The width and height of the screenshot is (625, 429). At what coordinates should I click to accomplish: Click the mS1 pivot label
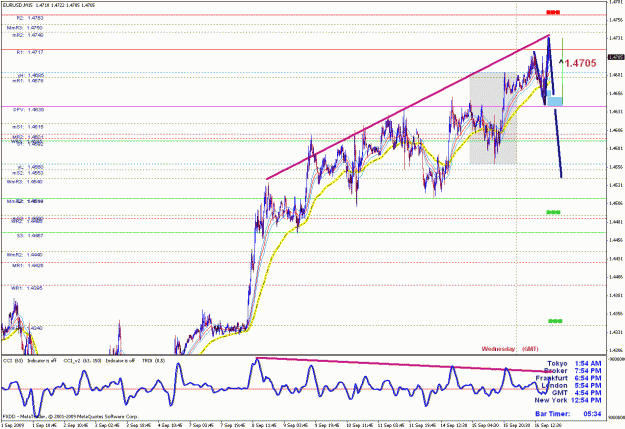(x=28, y=127)
